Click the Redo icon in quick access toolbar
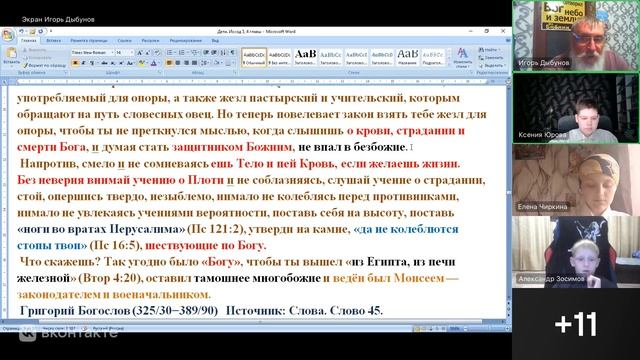The width and height of the screenshot is (640, 360). point(41,31)
